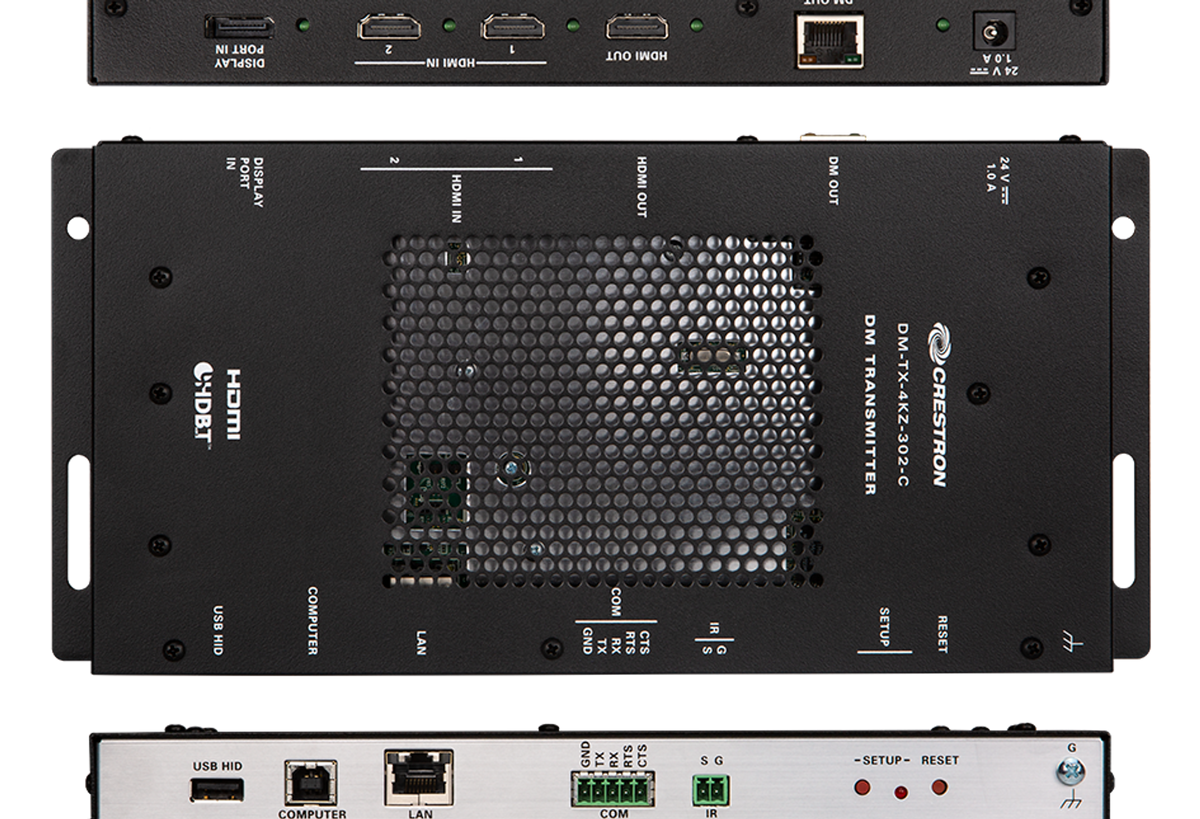Viewport: 1200px width, 819px height.
Task: Click the ground screw on the front panel
Action: click(1072, 771)
